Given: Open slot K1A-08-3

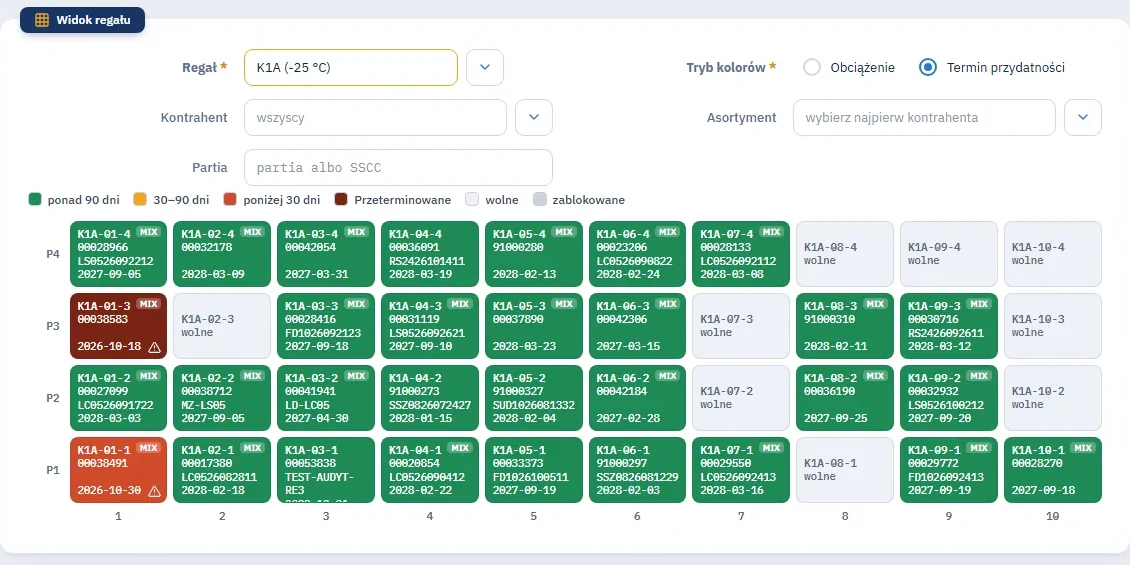Looking at the screenshot, I should 845,326.
